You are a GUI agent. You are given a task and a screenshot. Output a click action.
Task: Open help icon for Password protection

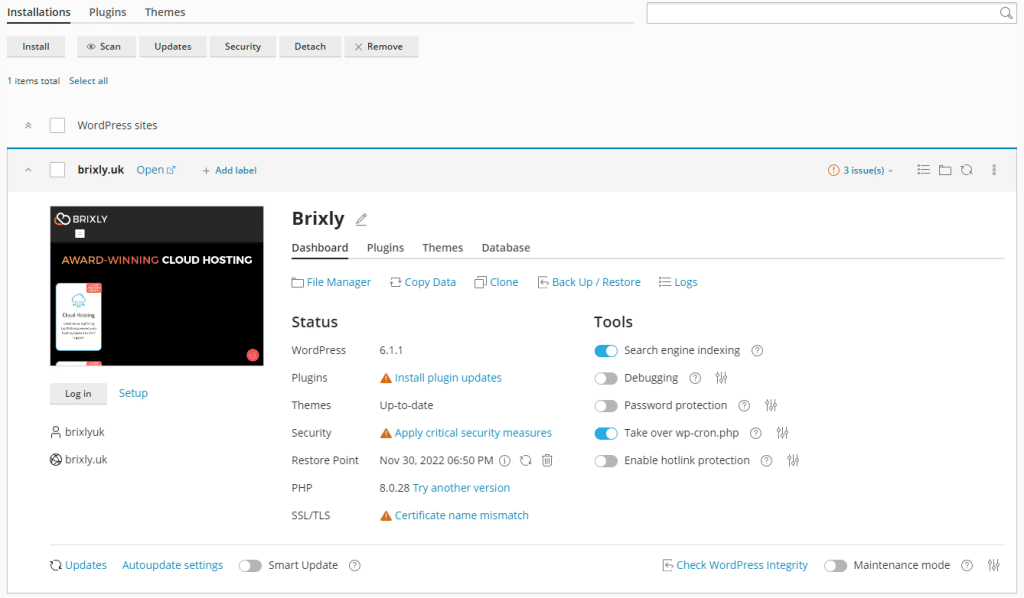pyautogui.click(x=744, y=405)
